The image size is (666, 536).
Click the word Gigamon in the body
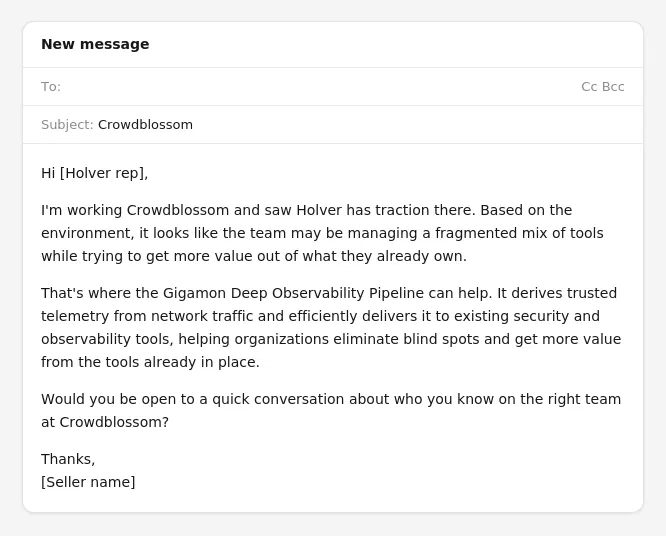[x=194, y=293]
